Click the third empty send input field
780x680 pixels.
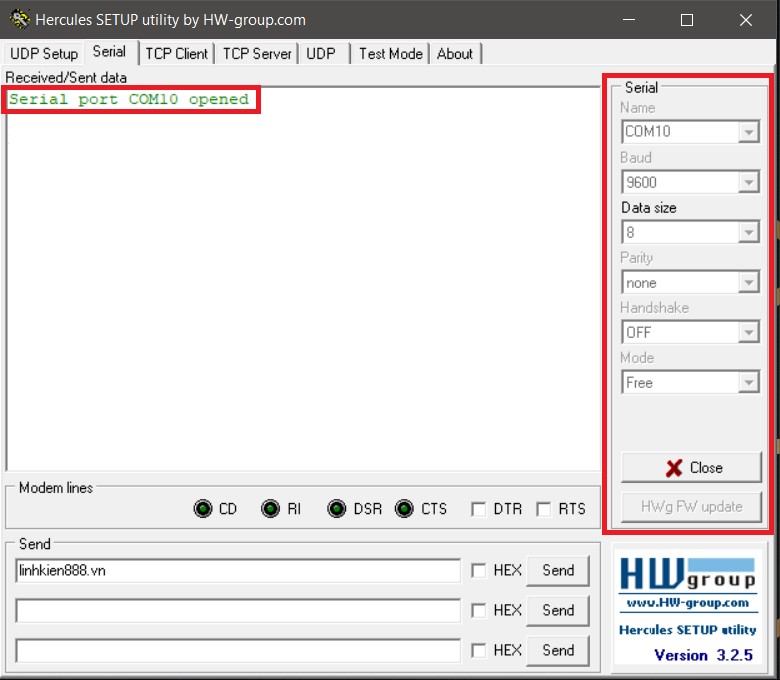(x=238, y=651)
